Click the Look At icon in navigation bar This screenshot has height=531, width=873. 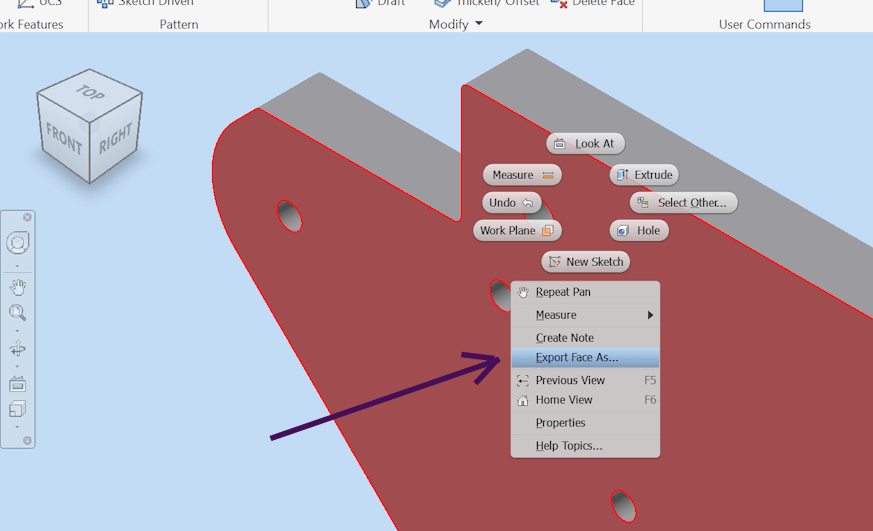(18, 383)
